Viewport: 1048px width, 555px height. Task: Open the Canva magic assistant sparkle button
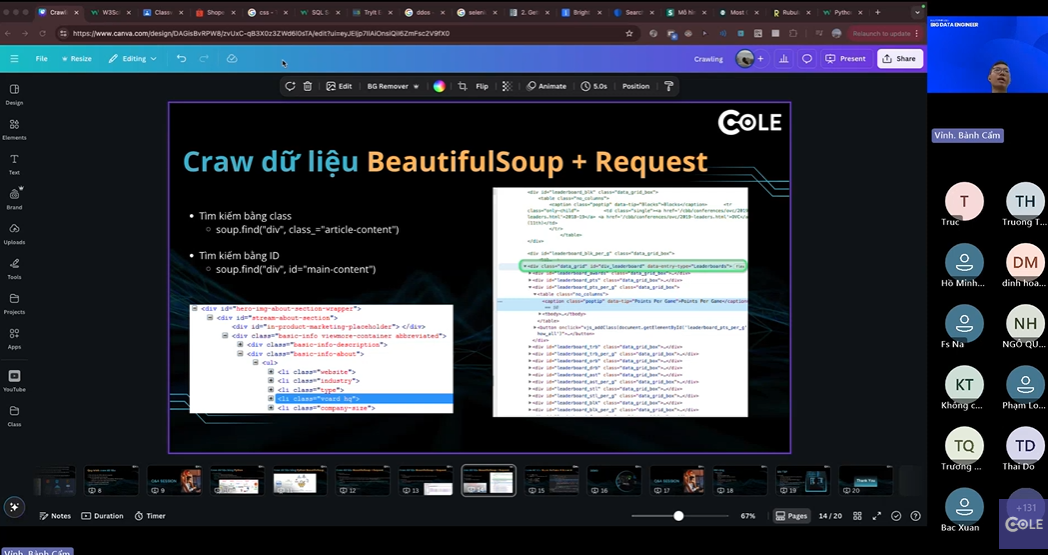14,507
